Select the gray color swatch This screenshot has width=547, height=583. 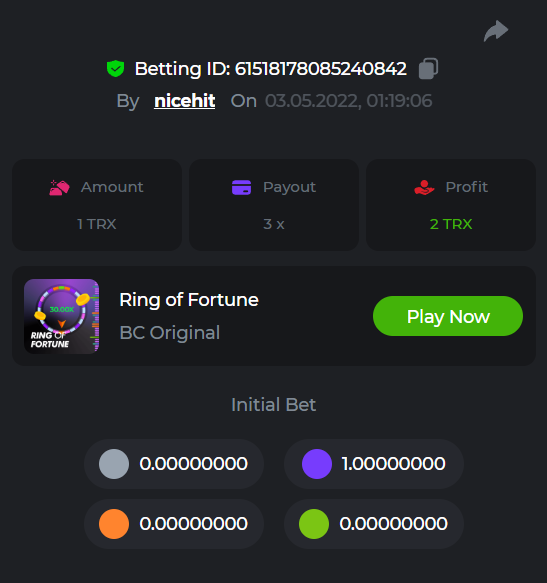coord(114,464)
